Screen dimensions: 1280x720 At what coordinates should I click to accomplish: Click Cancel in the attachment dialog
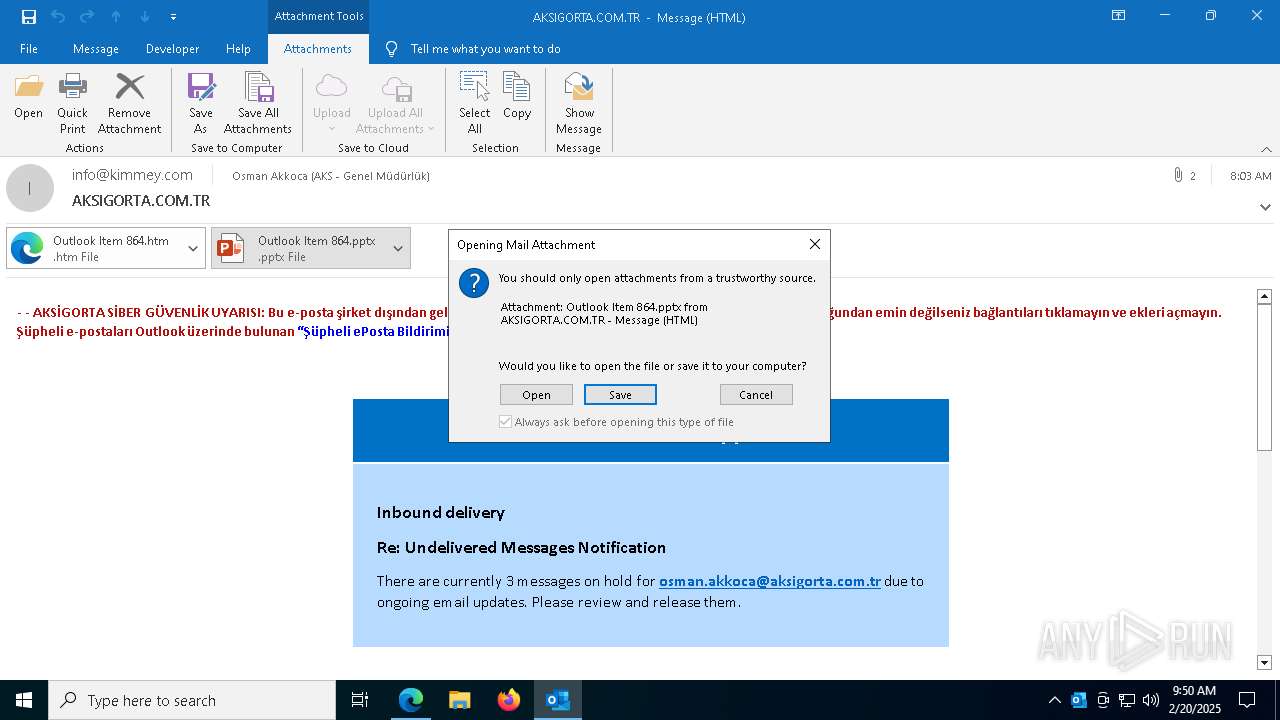point(756,395)
